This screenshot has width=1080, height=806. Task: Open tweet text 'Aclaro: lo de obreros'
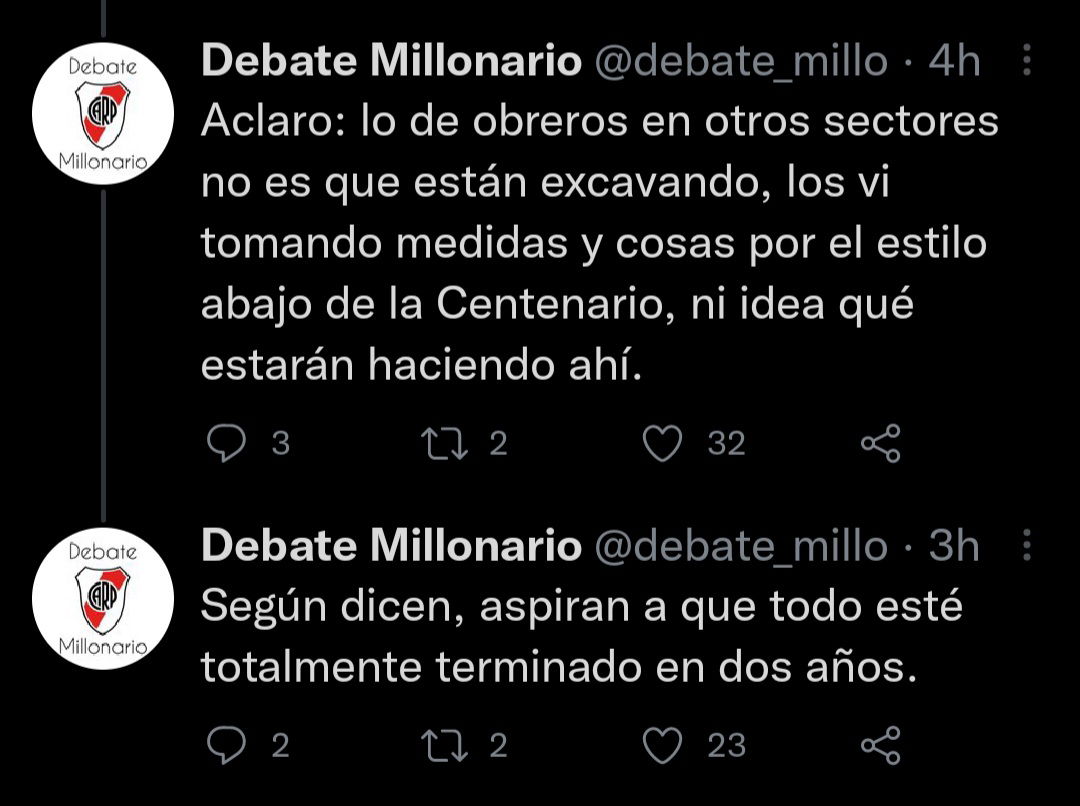599,242
